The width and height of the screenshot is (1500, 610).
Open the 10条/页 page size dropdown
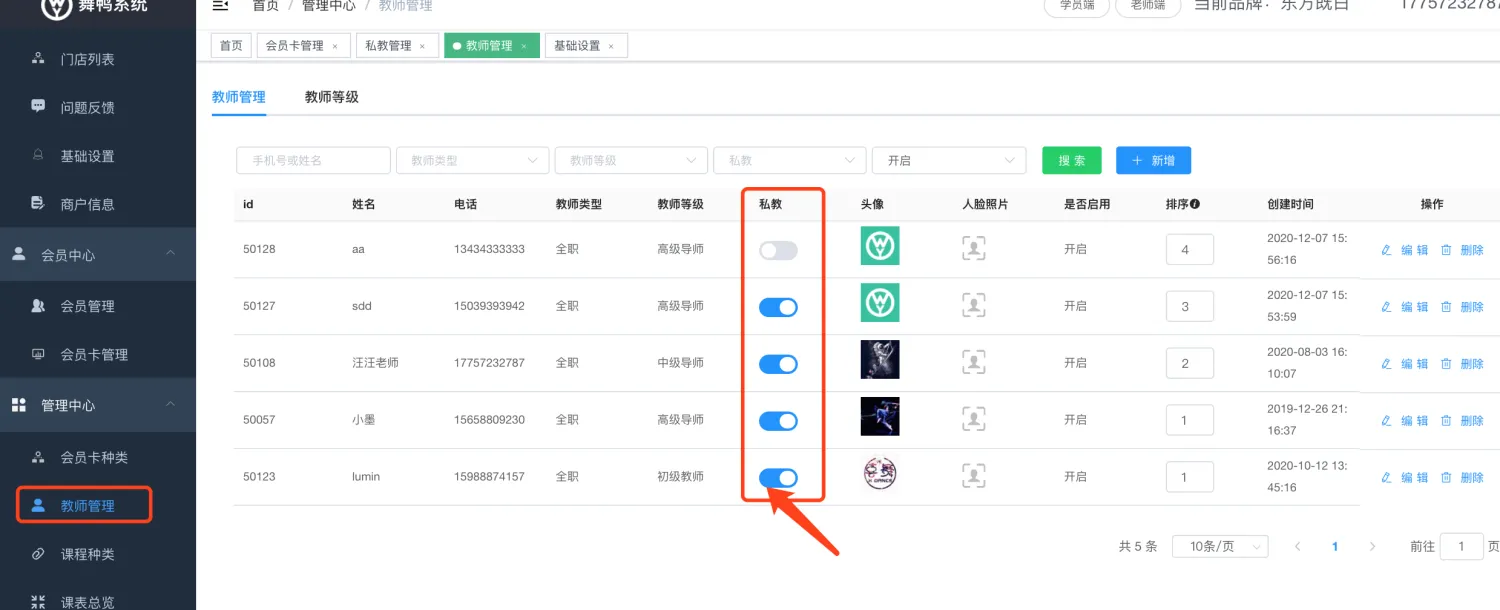pyautogui.click(x=1219, y=547)
